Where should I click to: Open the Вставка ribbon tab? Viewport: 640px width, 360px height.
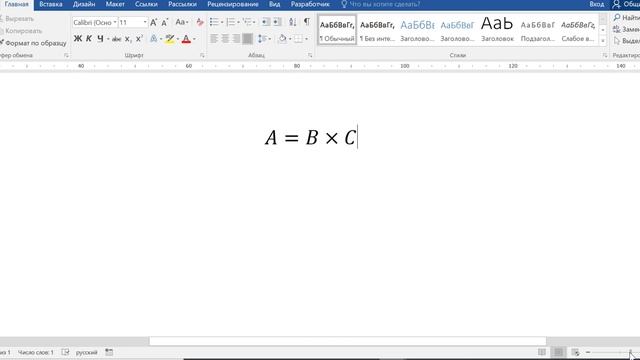coord(51,4)
